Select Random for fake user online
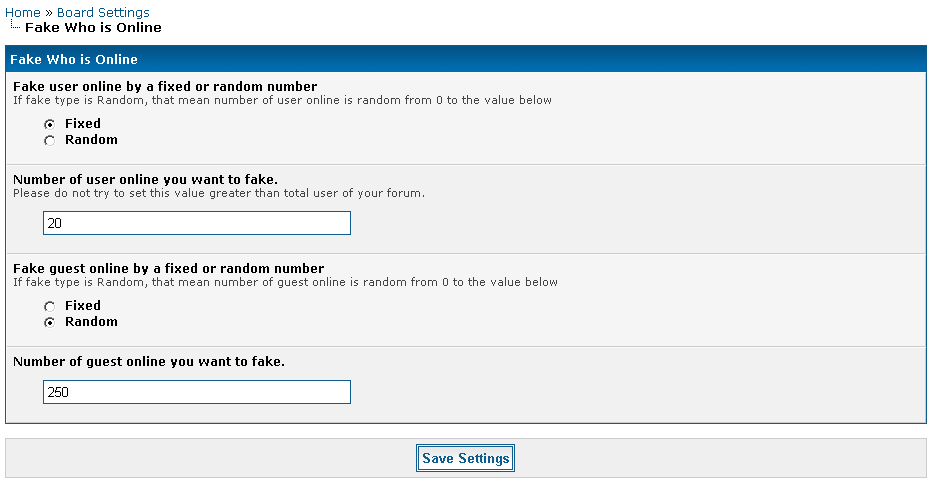 (49, 140)
